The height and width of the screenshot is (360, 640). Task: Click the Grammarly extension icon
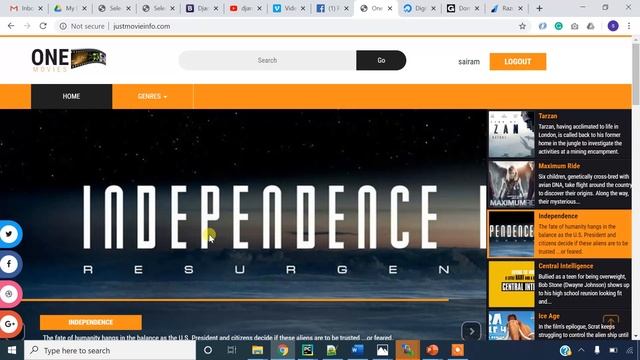pyautogui.click(x=558, y=26)
